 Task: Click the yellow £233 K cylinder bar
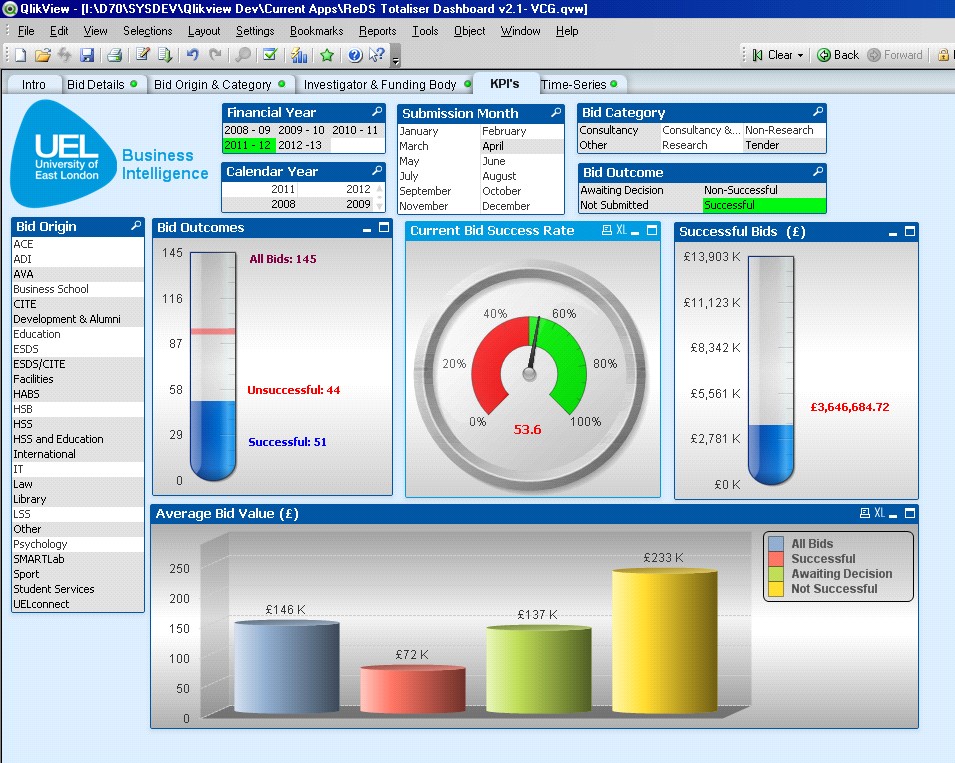664,641
